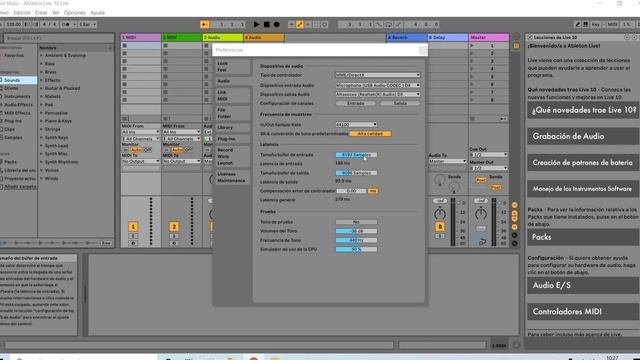Click the Entrada channel configuration button
This screenshot has height=360, width=640.
click(356, 103)
